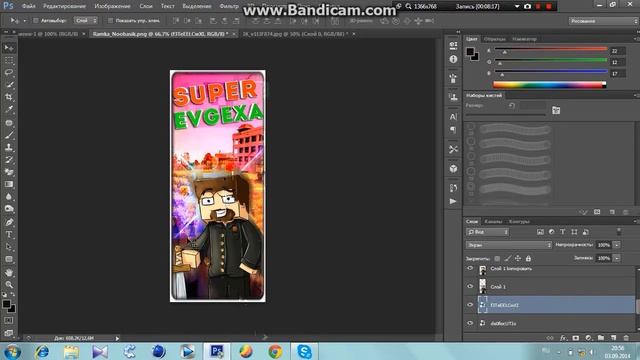This screenshot has height=360, width=640.
Task: Hide the highlighted selected layer via its eye icon
Action: coord(470,305)
